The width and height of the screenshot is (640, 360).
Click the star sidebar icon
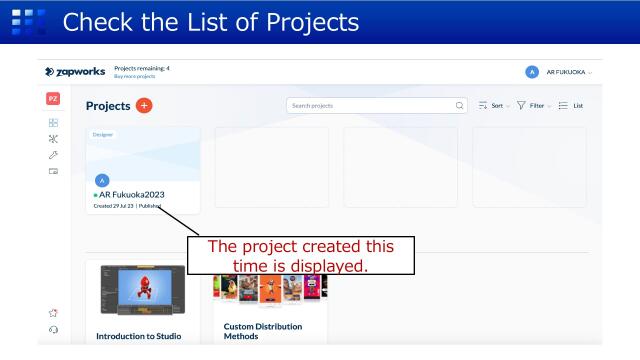tap(53, 313)
